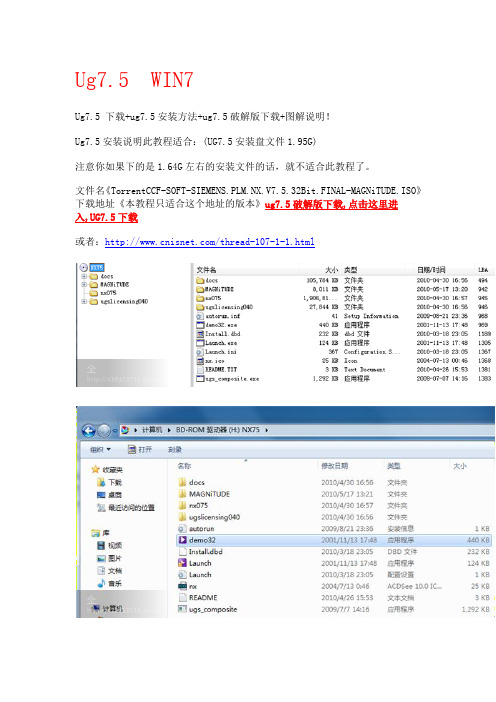Expand MAGNiTUDE node in ISO tree
The image size is (496, 702).
(x=84, y=284)
